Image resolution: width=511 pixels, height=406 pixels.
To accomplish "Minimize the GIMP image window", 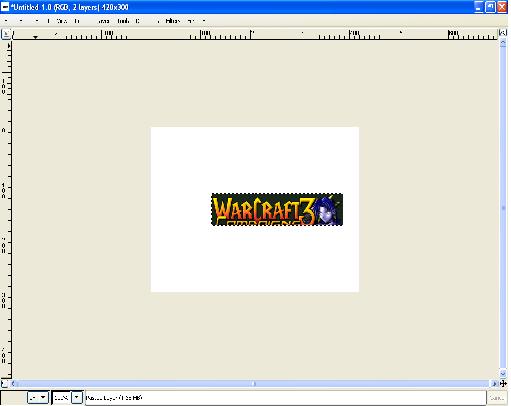I will pos(479,7).
